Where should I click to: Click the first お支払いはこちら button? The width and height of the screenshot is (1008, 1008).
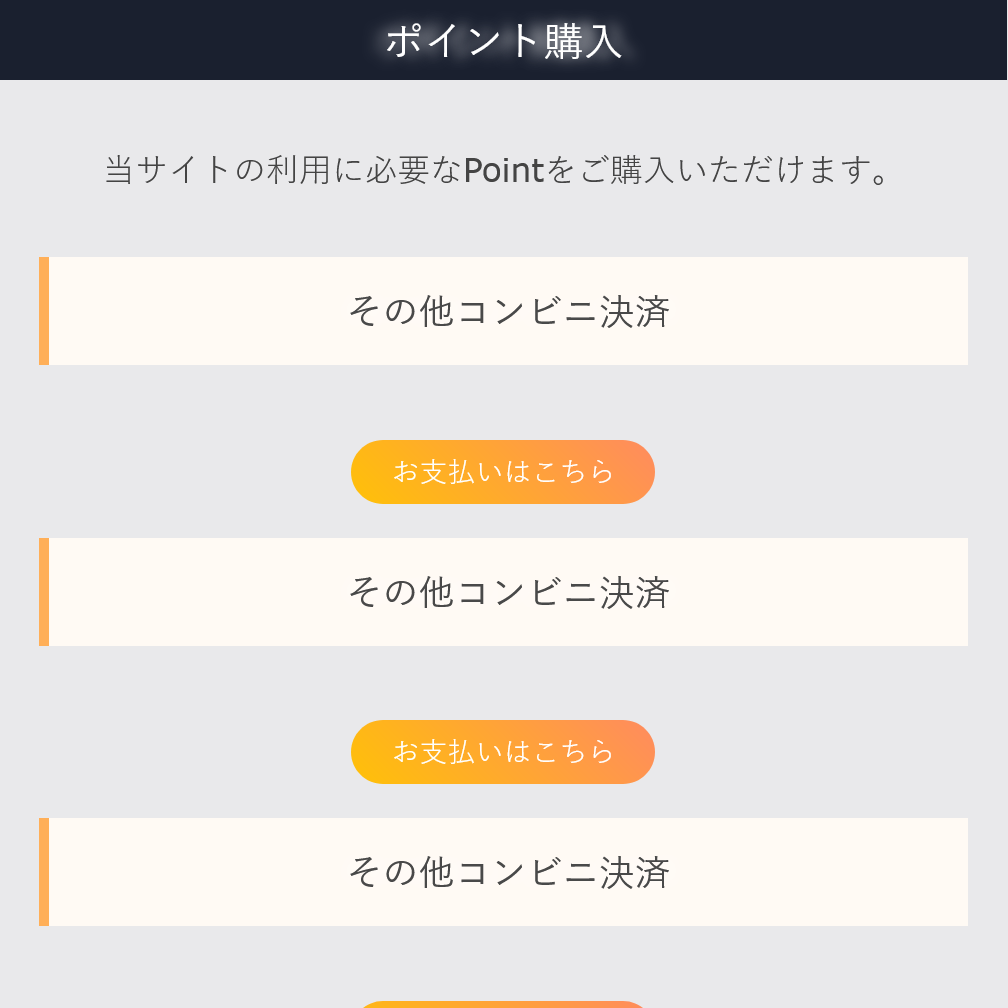click(x=503, y=471)
